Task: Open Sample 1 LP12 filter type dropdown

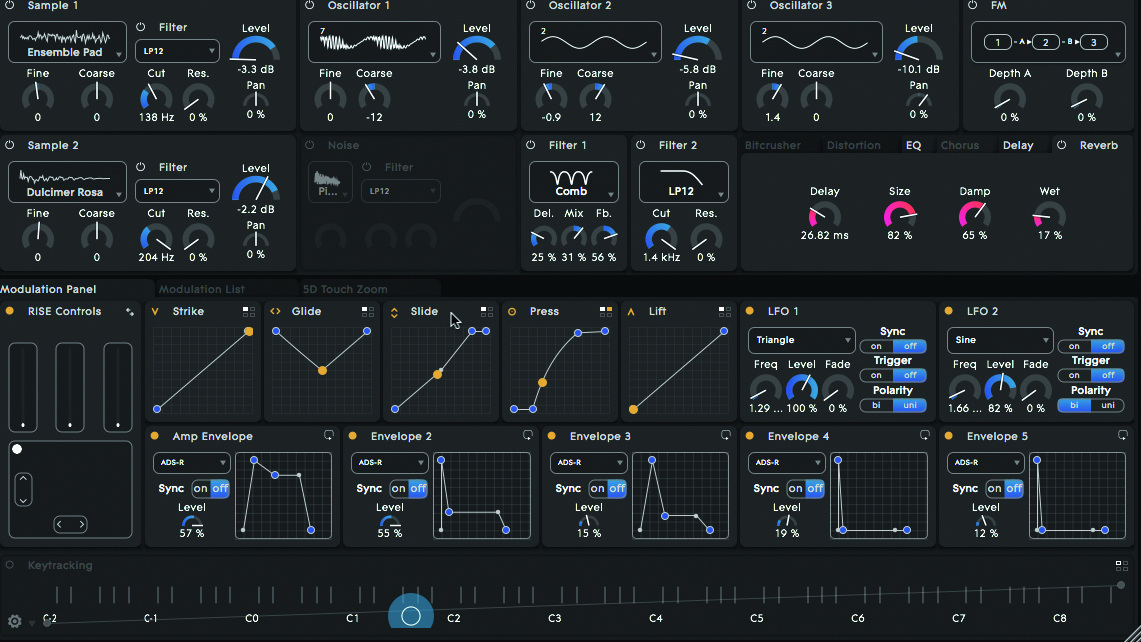Action: point(178,51)
